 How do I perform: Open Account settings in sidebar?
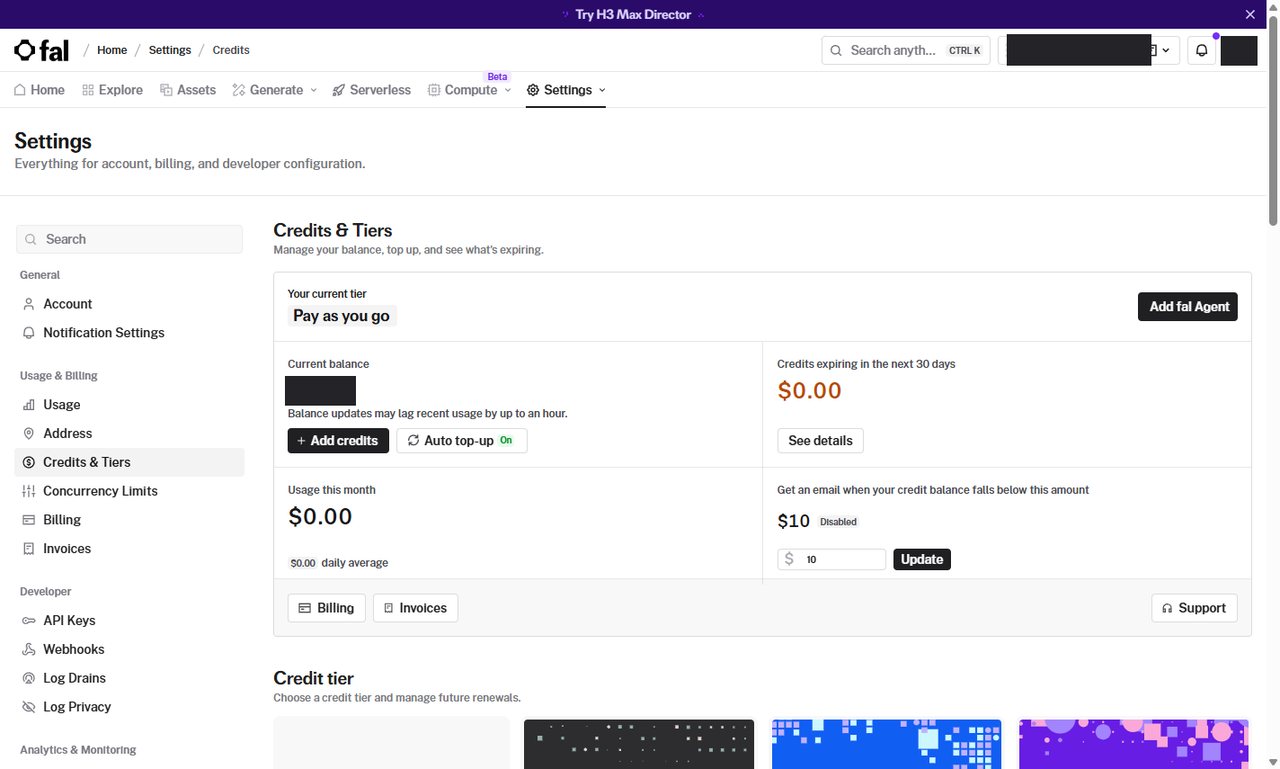tap(130, 304)
